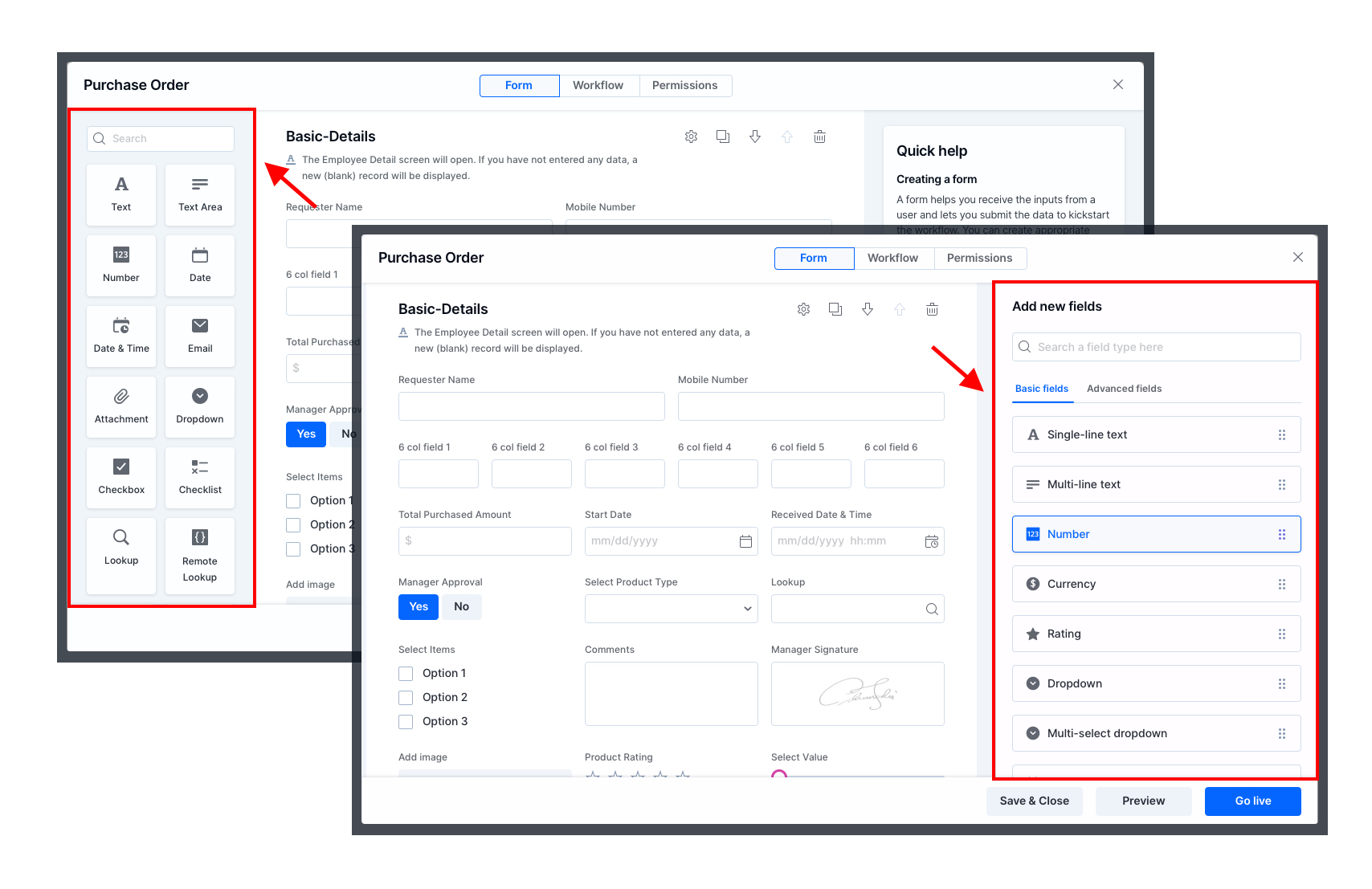The image size is (1372, 889).
Task: Show Basic fields tab
Action: 1042,389
